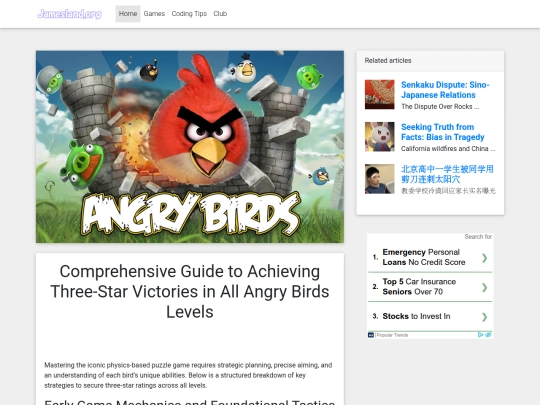Open the rabbit cartoon article thumbnail

(x=380, y=136)
